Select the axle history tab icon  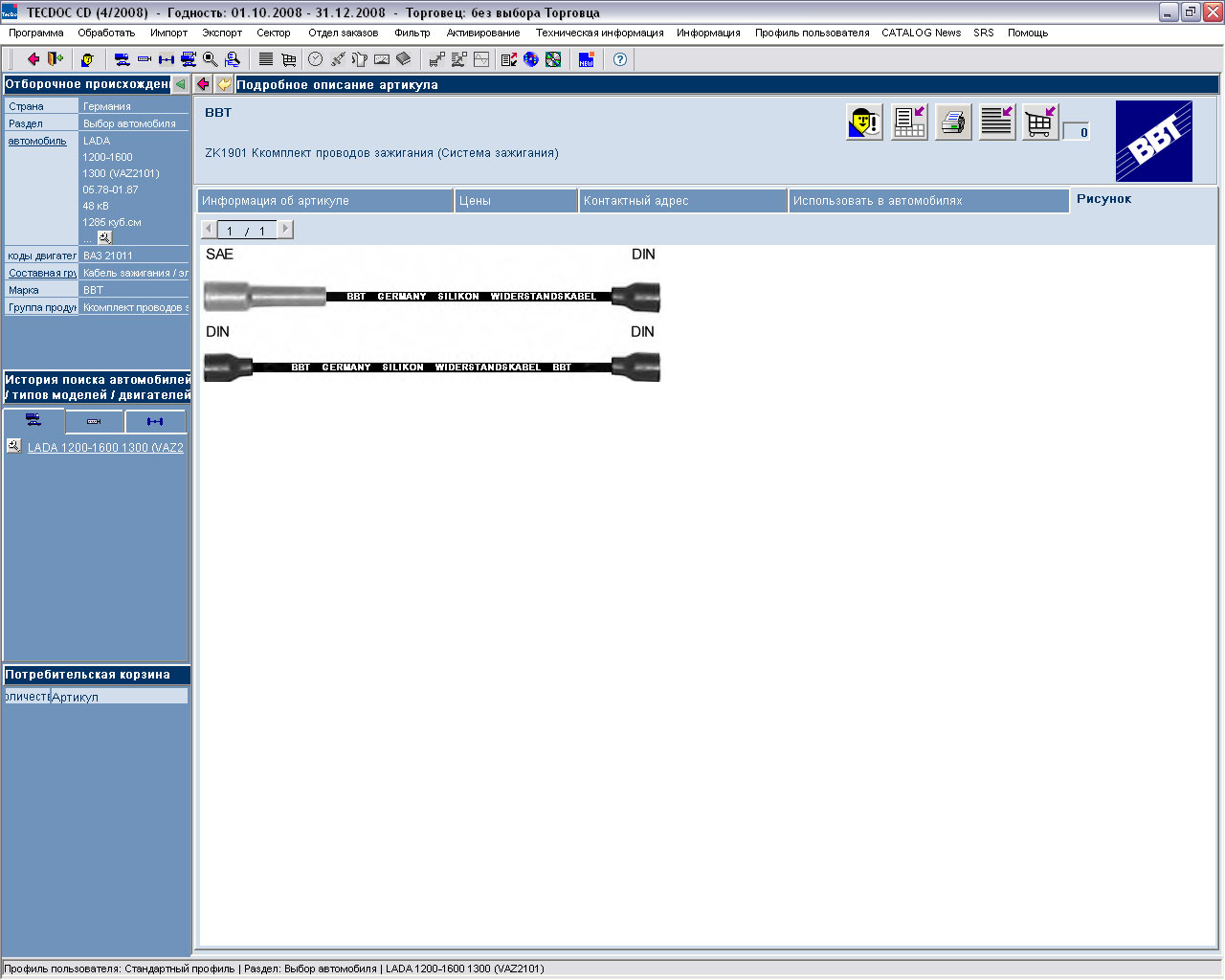(x=155, y=421)
